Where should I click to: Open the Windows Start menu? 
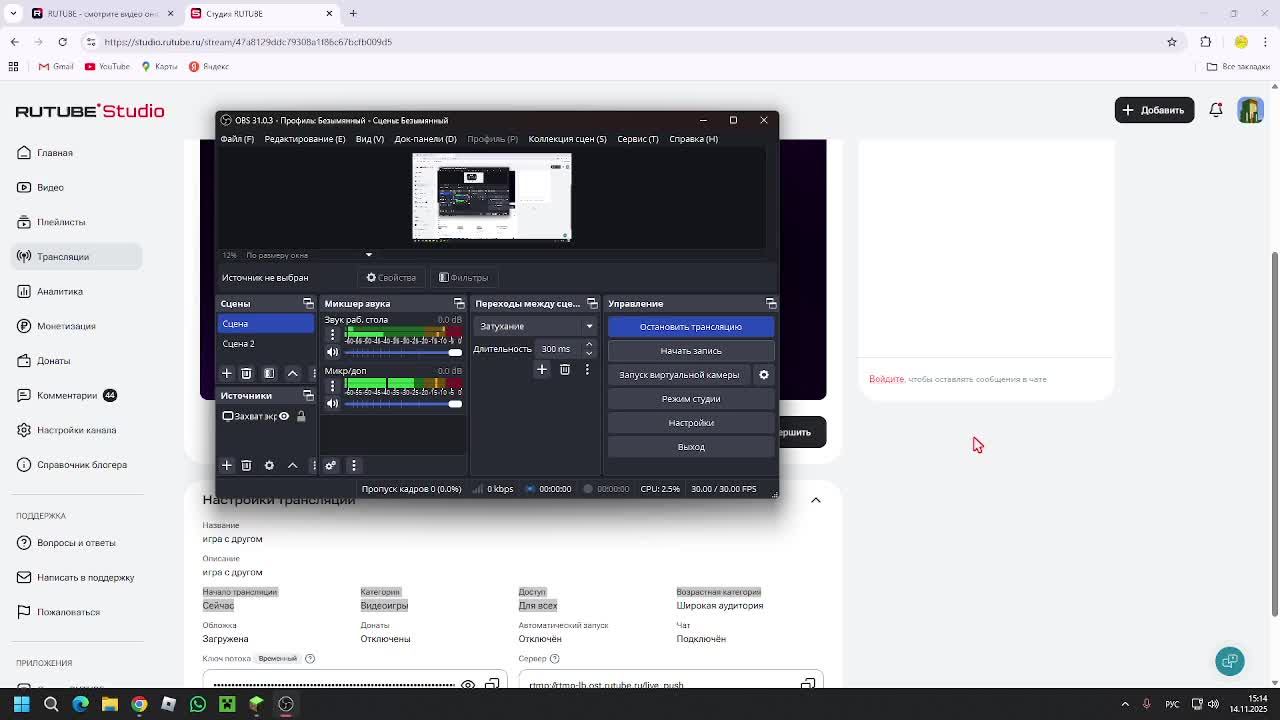coord(21,704)
